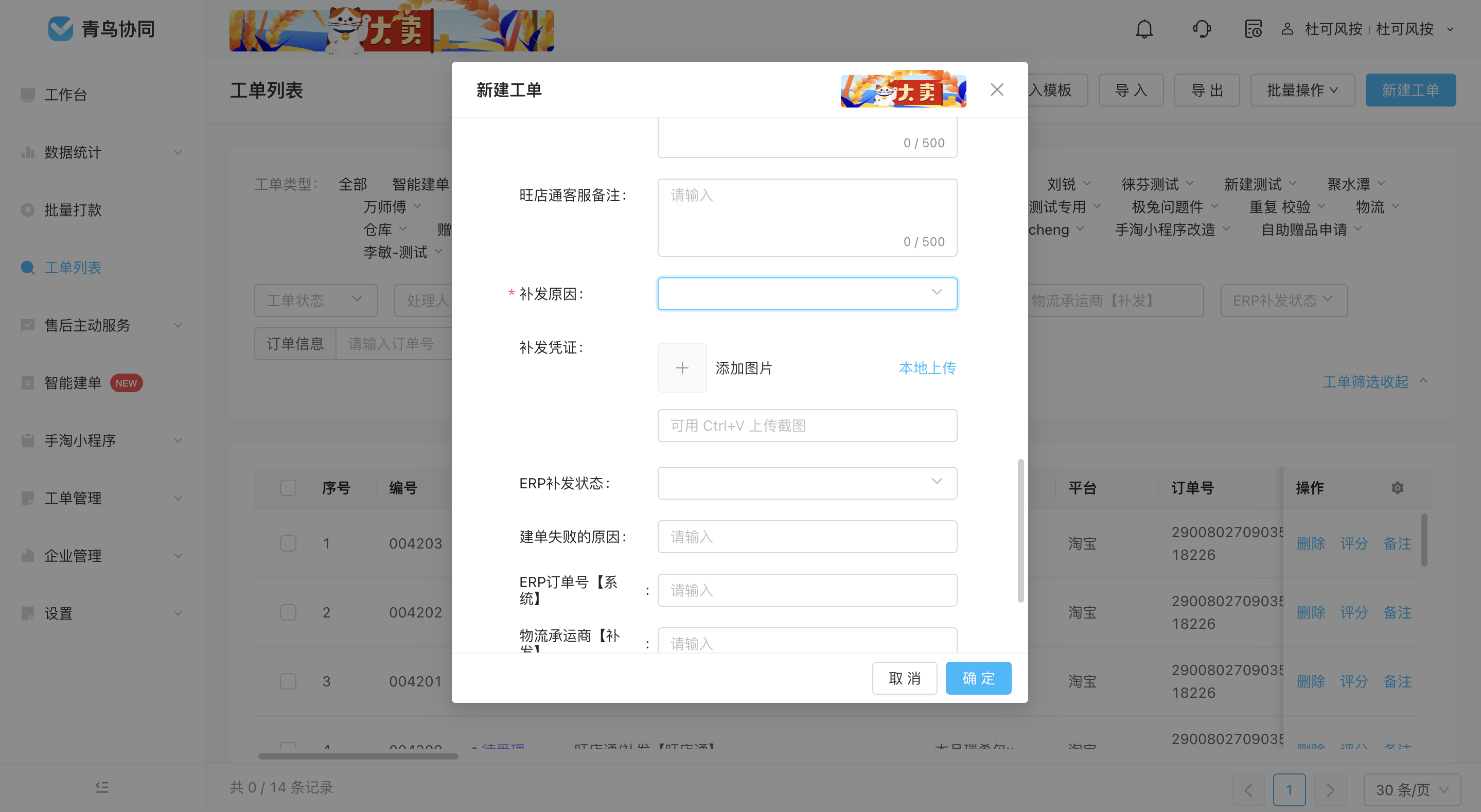Screen dimensions: 1481x812
Task: Click the 工单管理 sidebar icon
Action: (28, 498)
